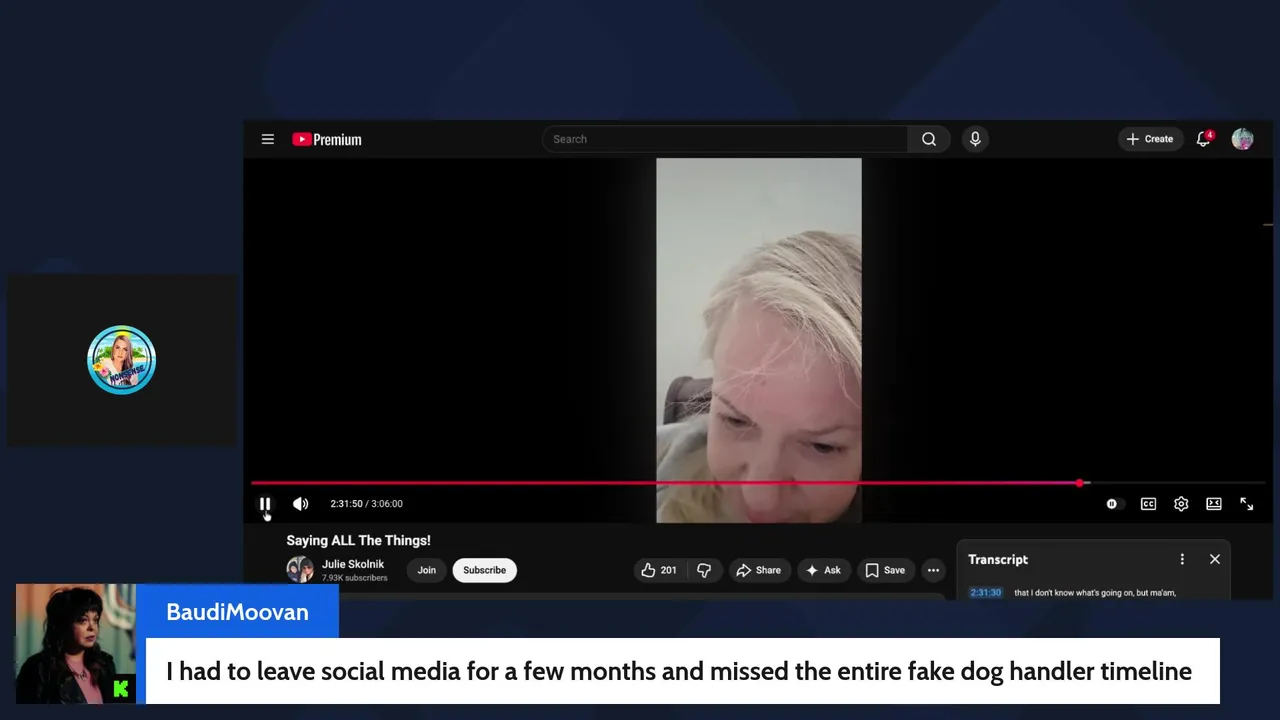Click the chat message about fake dog handler
Screen dimensions: 1280x720
pyautogui.click(x=679, y=671)
